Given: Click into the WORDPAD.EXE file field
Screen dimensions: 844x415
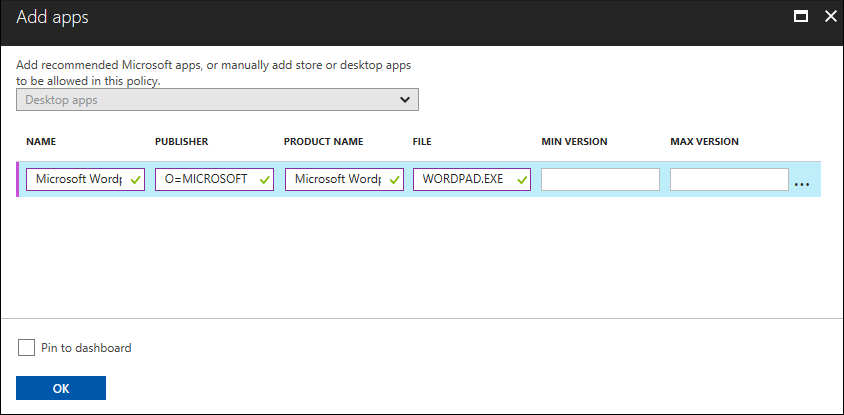Looking at the screenshot, I should tap(463, 180).
